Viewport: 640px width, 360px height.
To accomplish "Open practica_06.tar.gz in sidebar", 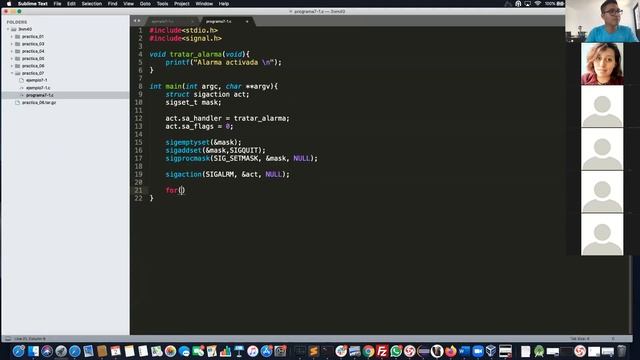I will pyautogui.click(x=39, y=103).
